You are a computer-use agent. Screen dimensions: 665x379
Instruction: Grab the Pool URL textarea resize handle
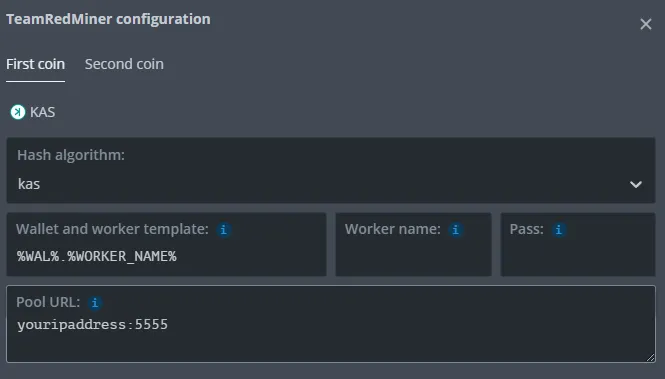click(651, 357)
